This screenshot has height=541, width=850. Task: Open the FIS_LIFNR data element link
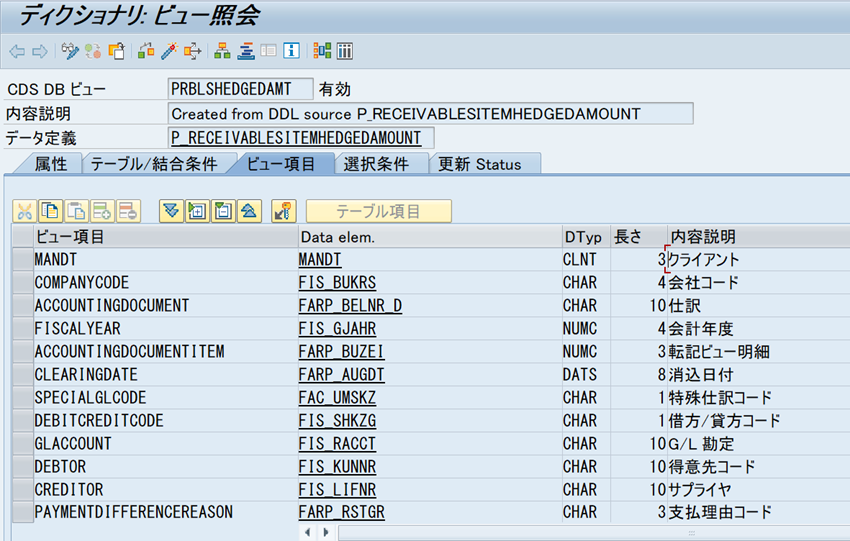pos(337,490)
